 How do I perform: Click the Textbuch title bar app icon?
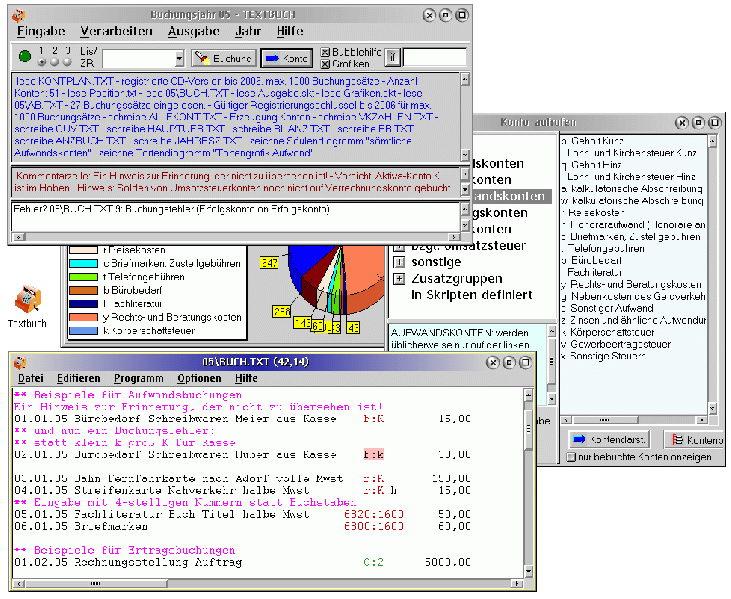coord(19,15)
